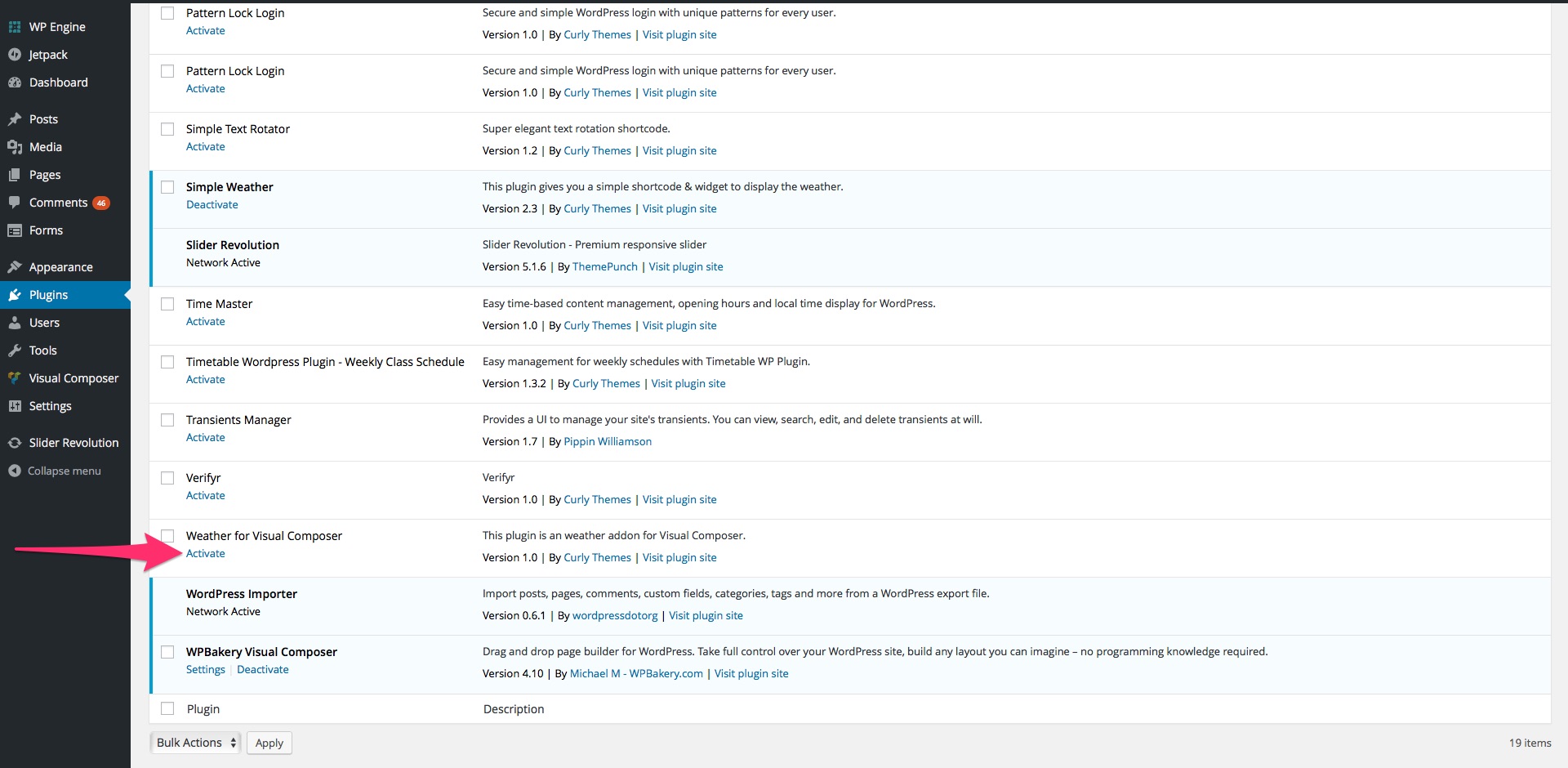Screen dimensions: 1568x768
Task: Click the 'Slider Revolution' plugin name text
Action: (x=233, y=245)
